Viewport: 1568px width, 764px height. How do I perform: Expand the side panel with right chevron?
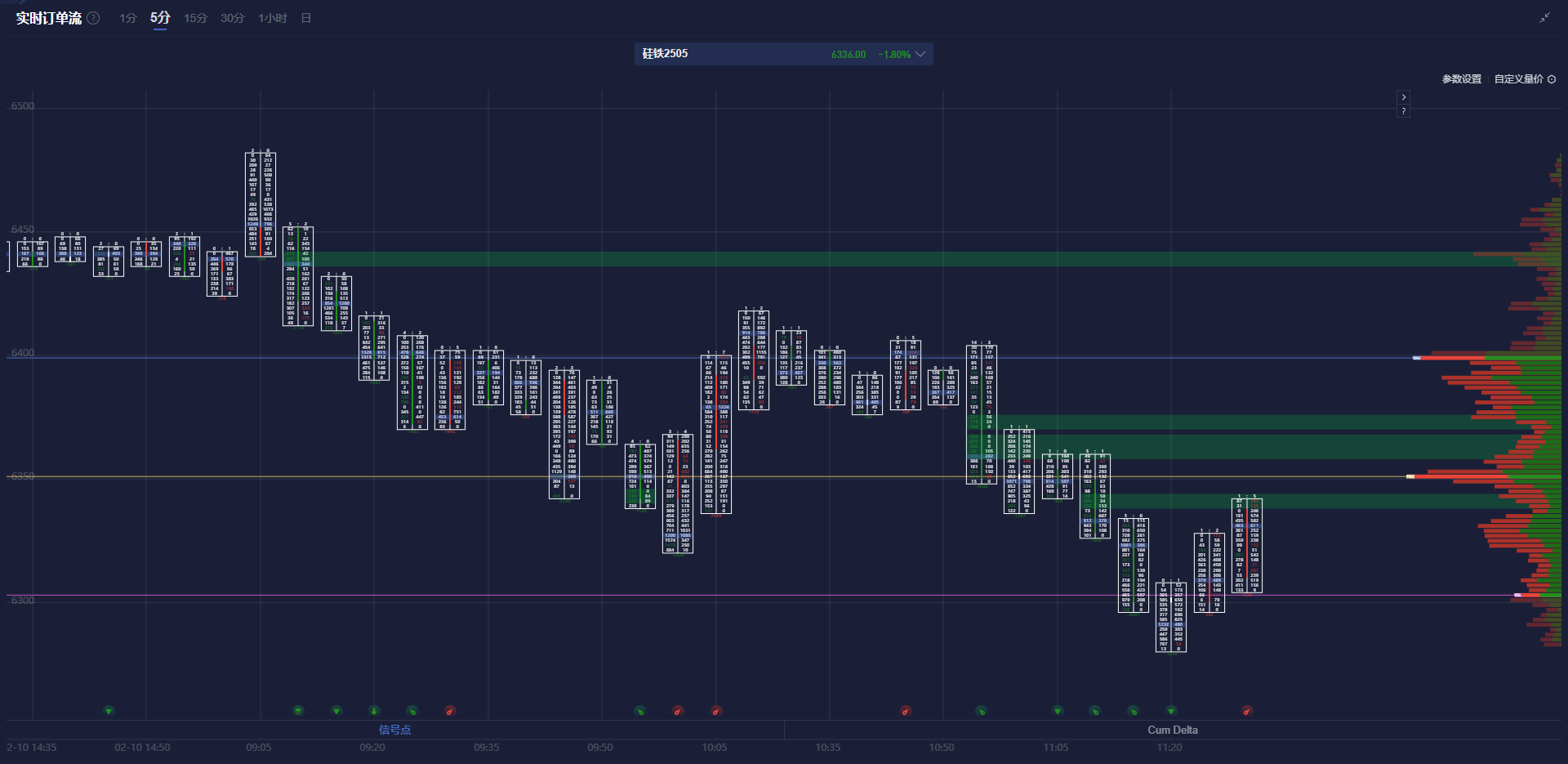tap(1403, 97)
